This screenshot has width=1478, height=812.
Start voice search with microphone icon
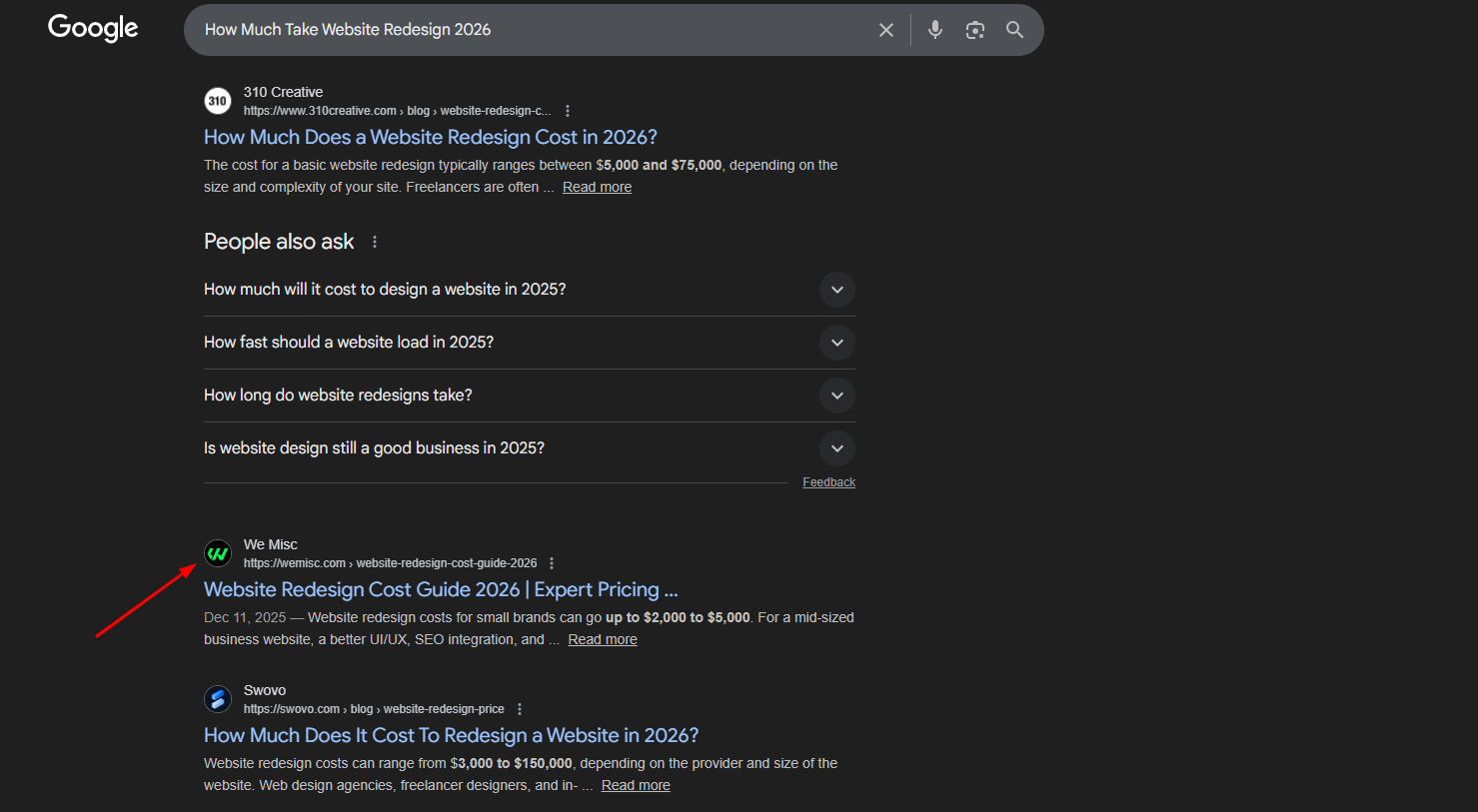[934, 30]
